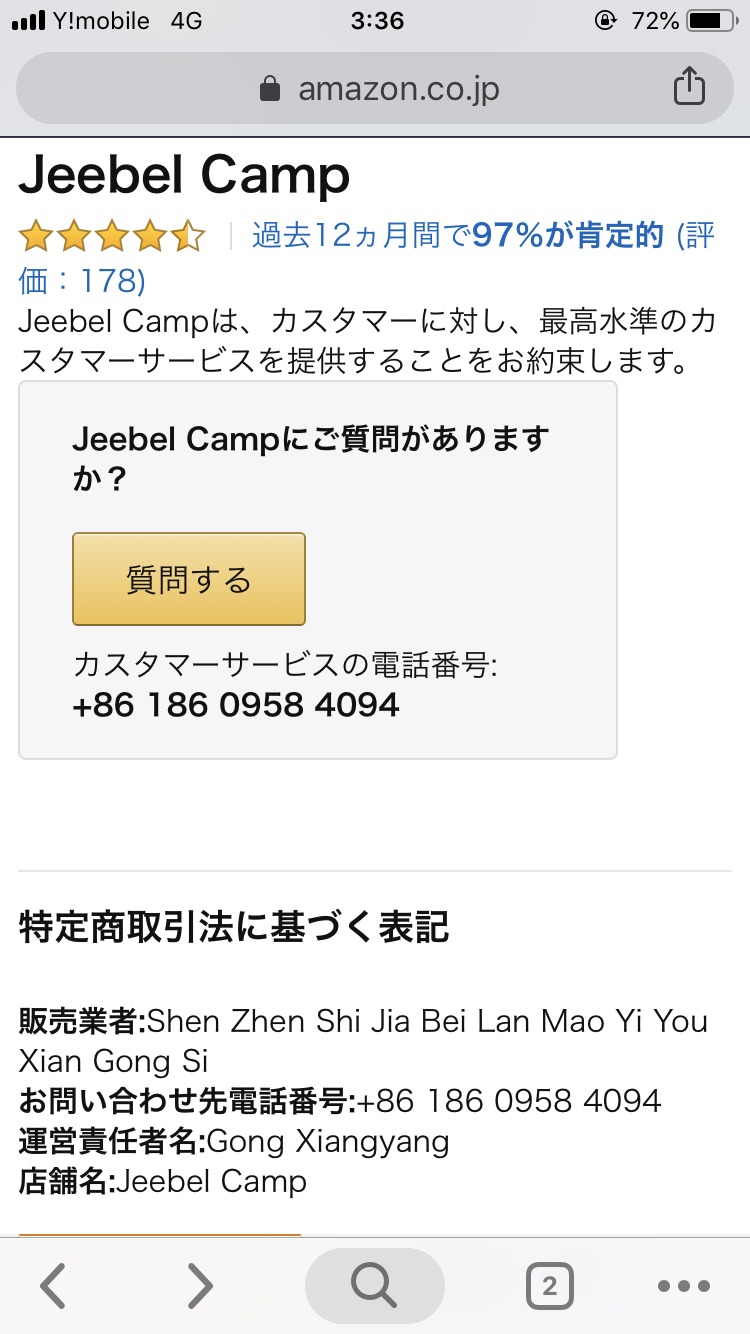
Task: Open the tab switcher showing 2 tabs
Action: 549,1286
